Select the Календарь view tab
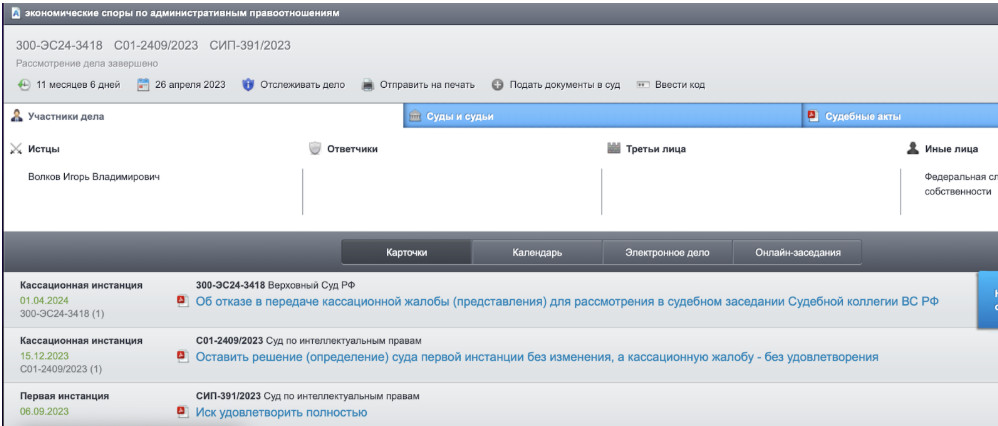The height and width of the screenshot is (426, 998). tap(537, 252)
